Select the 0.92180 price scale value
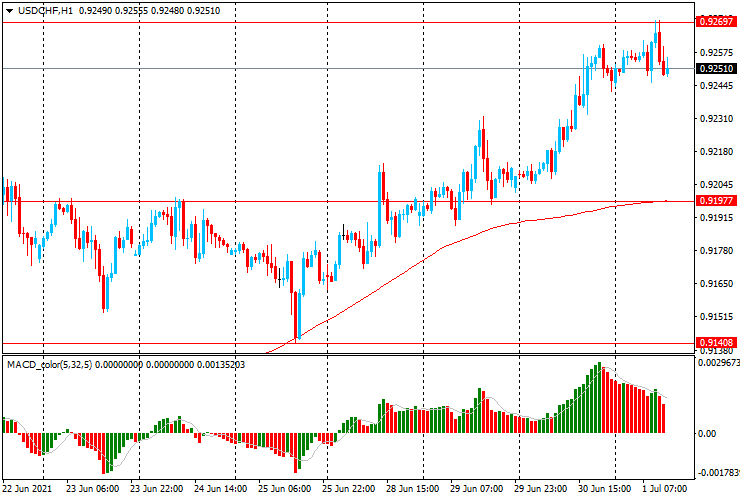740x500 pixels. click(x=716, y=152)
